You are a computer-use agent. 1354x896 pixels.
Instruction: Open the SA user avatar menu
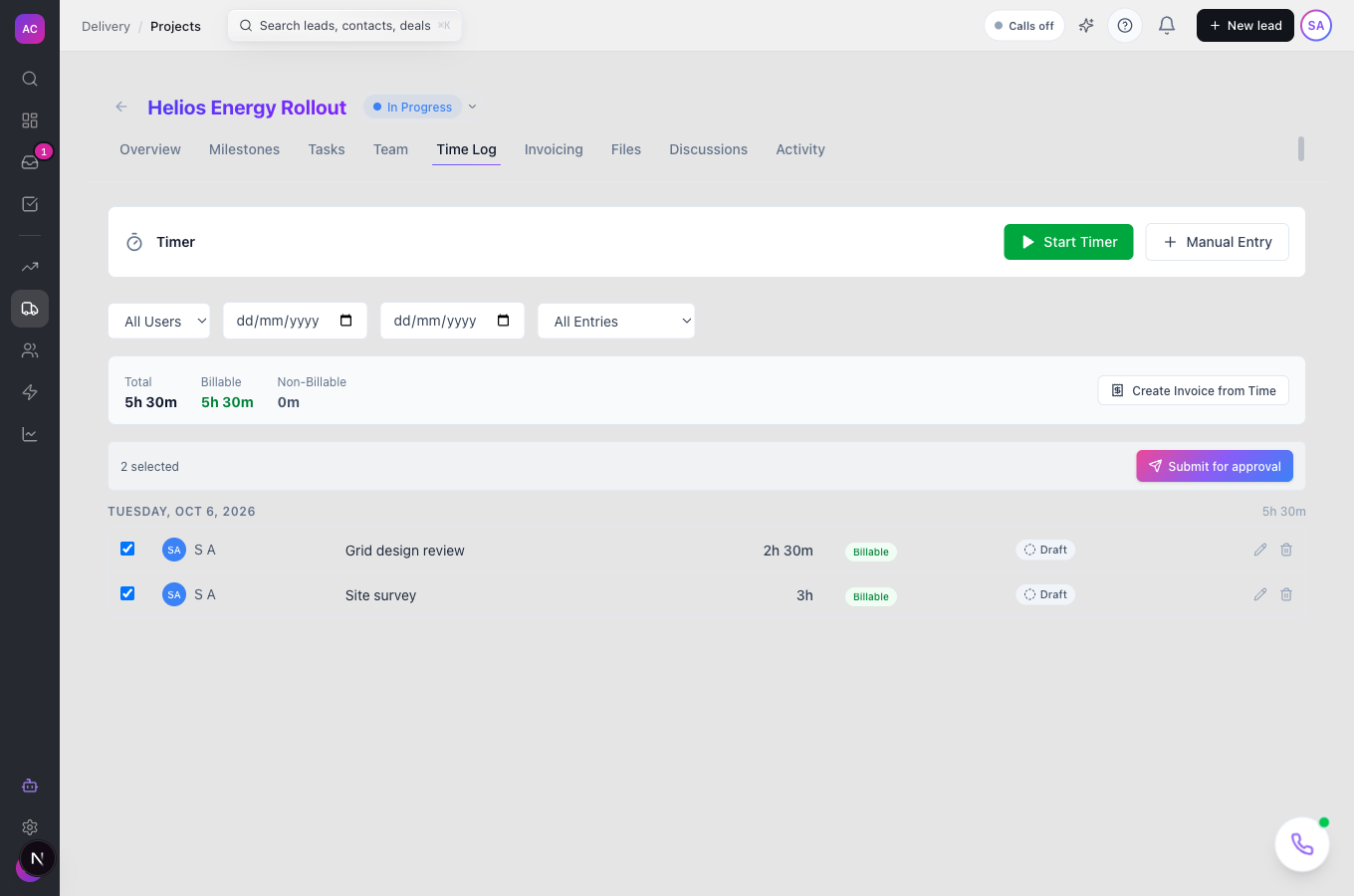[x=1316, y=26]
